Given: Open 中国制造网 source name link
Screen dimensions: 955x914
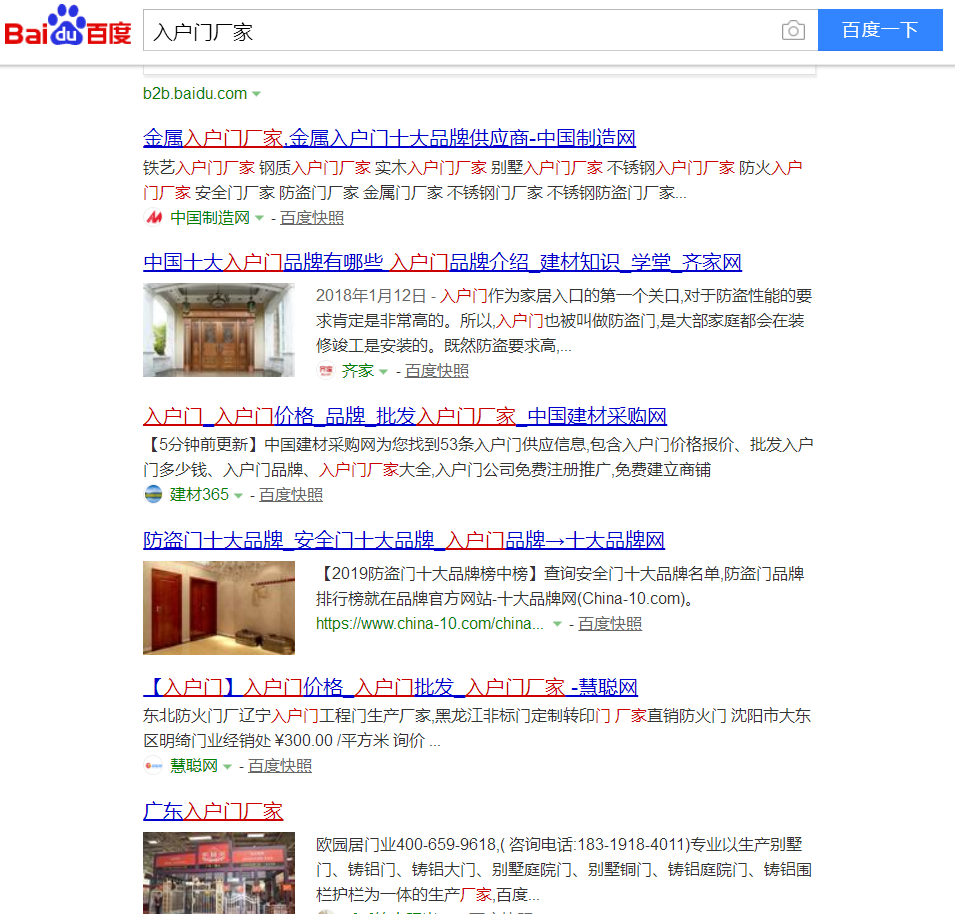Looking at the screenshot, I should tap(210, 217).
